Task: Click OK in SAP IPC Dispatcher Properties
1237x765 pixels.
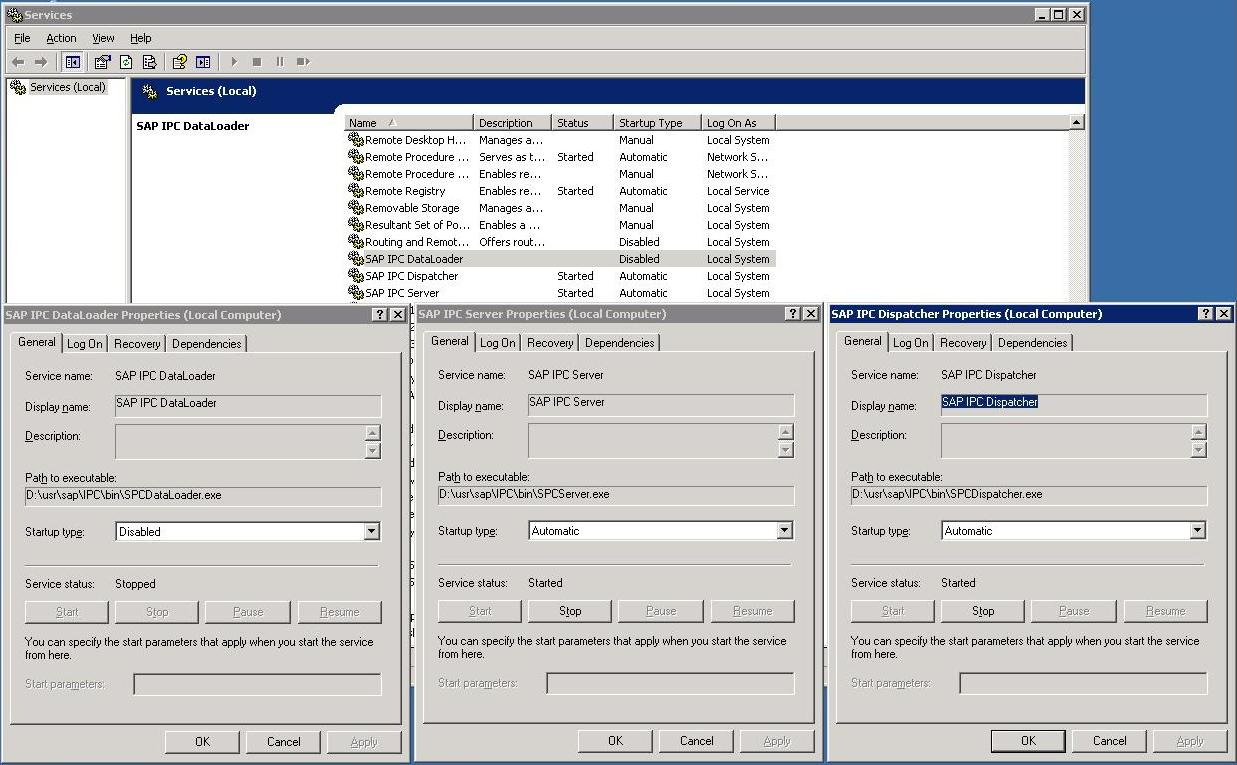Action: 1028,740
